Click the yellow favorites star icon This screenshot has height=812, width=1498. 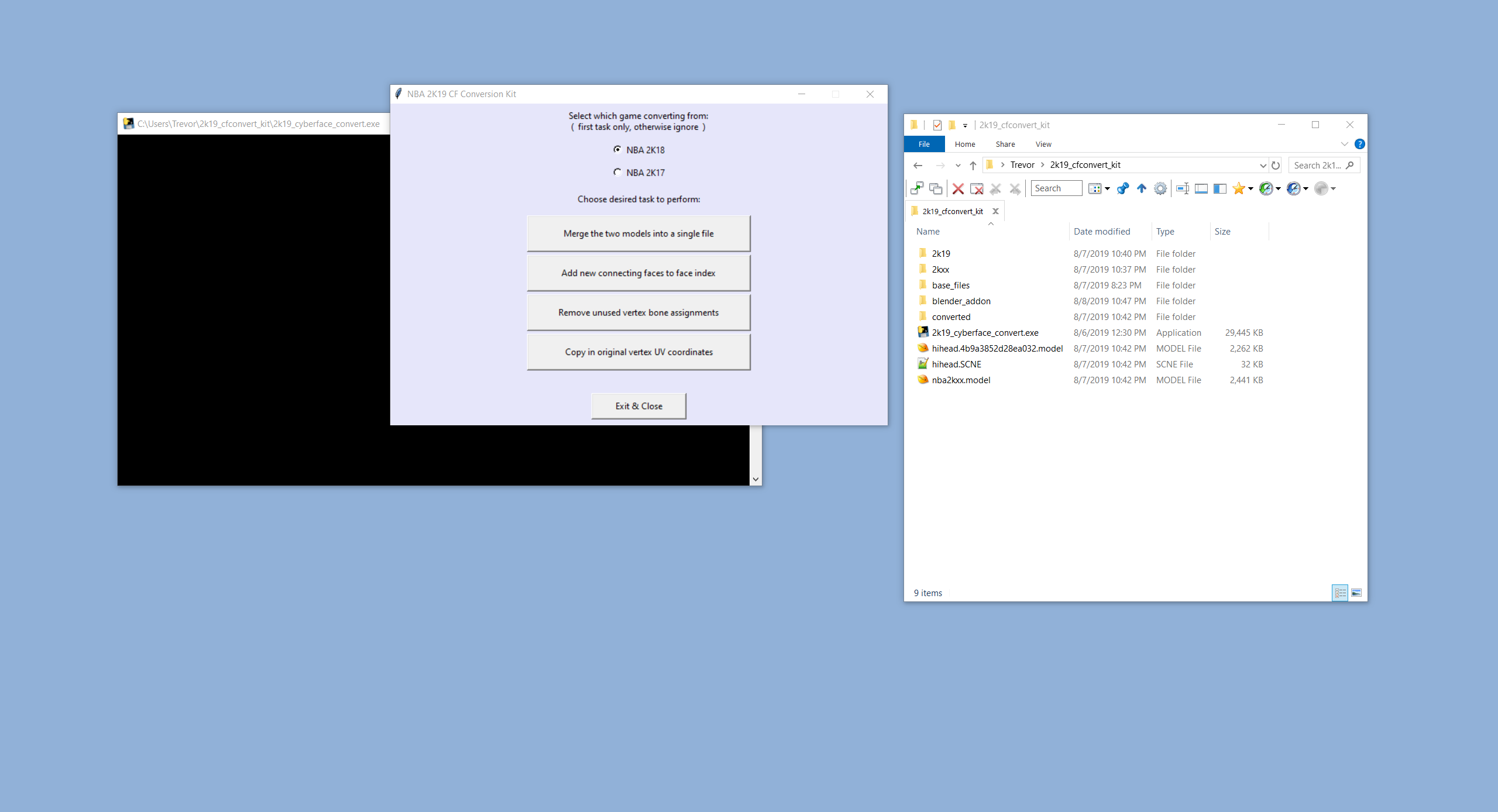1238,188
